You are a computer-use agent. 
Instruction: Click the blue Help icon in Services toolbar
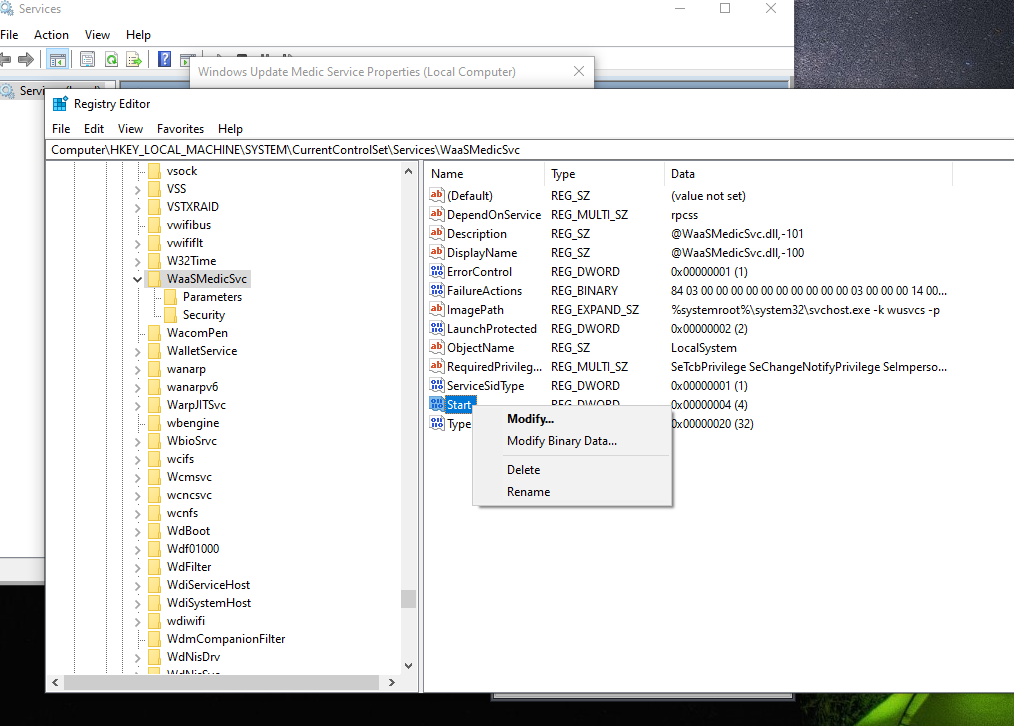pyautogui.click(x=164, y=60)
